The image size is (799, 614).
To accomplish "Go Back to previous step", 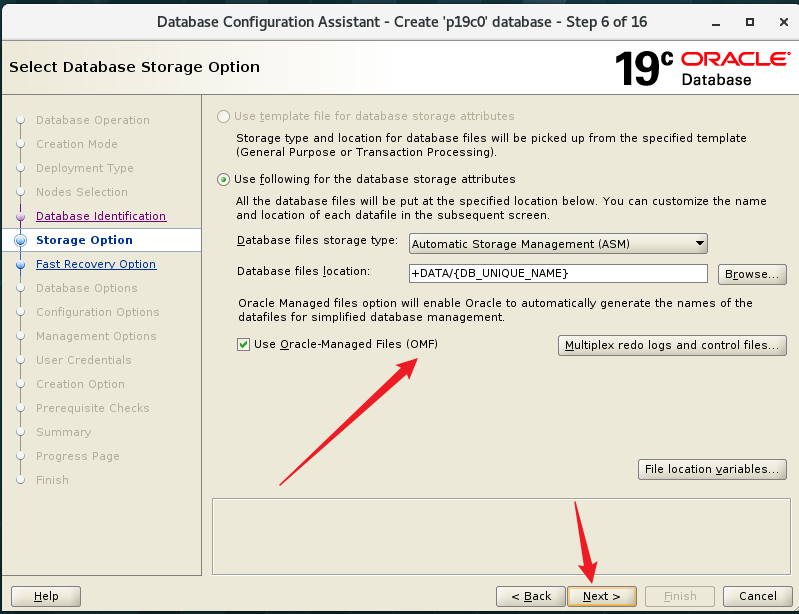I will coord(530,596).
